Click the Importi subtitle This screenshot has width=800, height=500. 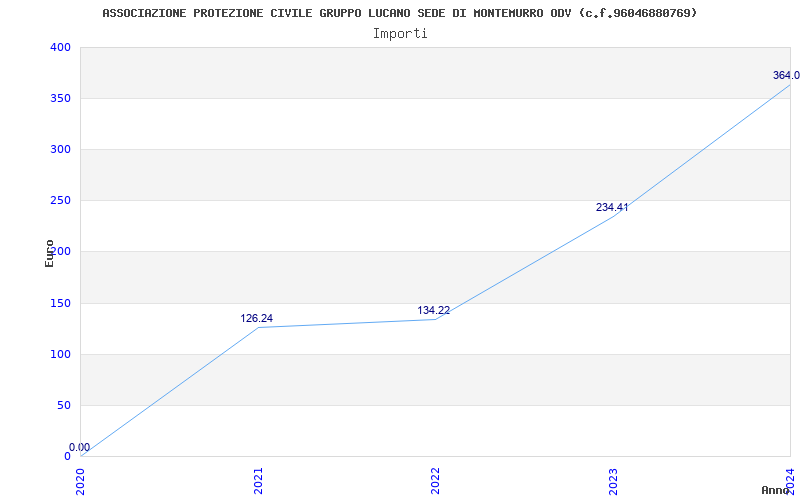coord(400,33)
